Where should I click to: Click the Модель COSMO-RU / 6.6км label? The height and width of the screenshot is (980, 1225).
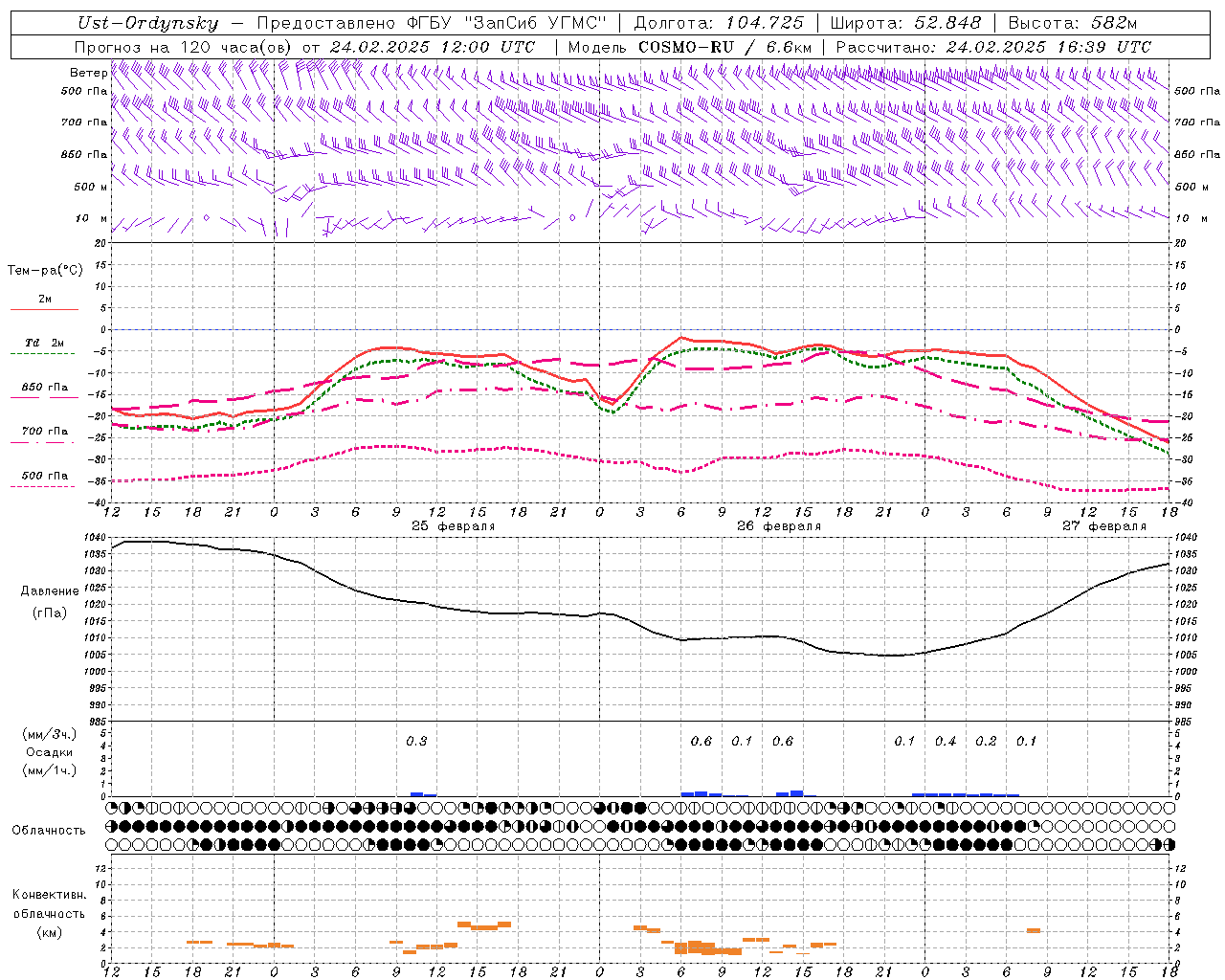tap(689, 47)
